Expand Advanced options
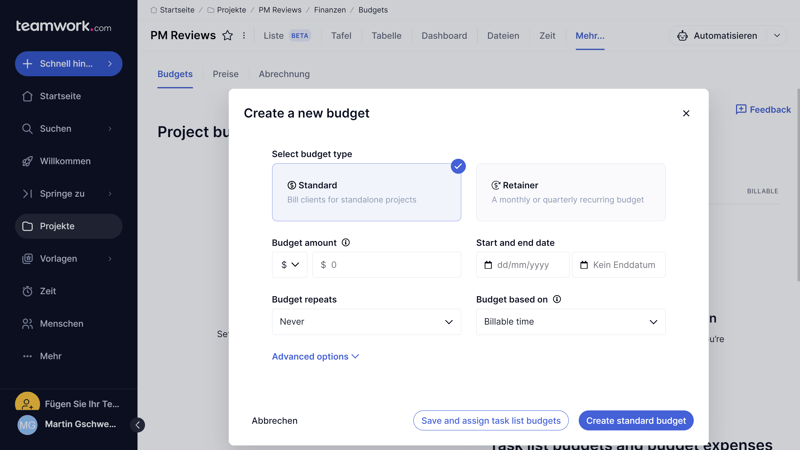This screenshot has width=800, height=450. [x=315, y=356]
